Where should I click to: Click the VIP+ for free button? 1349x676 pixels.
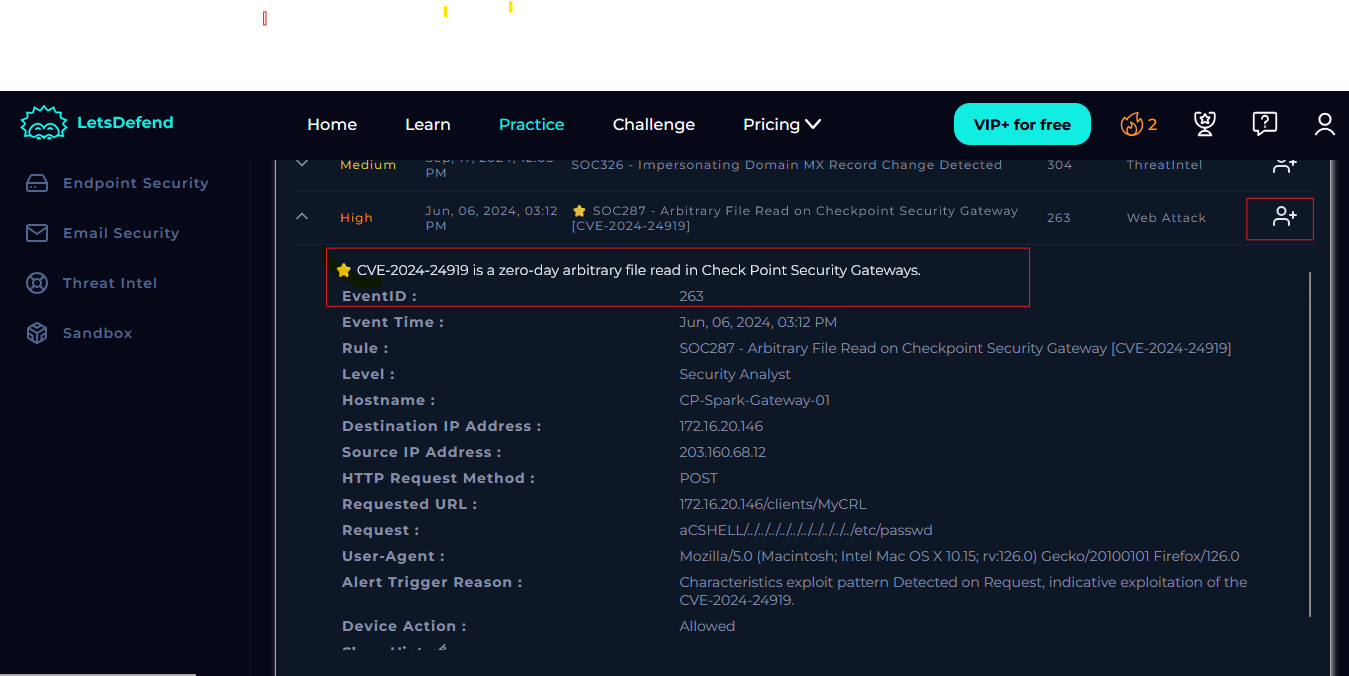(1022, 124)
